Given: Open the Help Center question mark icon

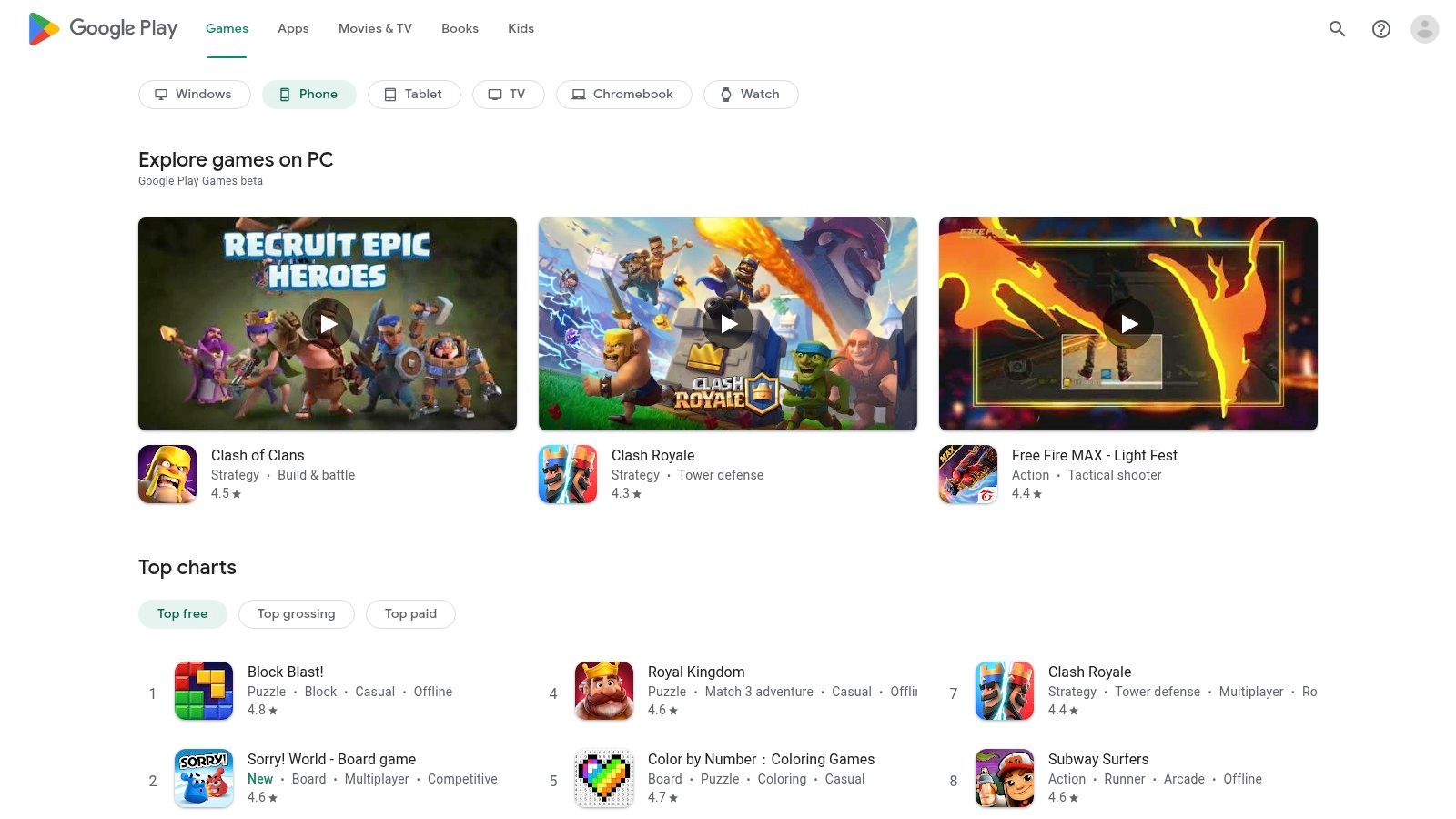Looking at the screenshot, I should point(1380,29).
